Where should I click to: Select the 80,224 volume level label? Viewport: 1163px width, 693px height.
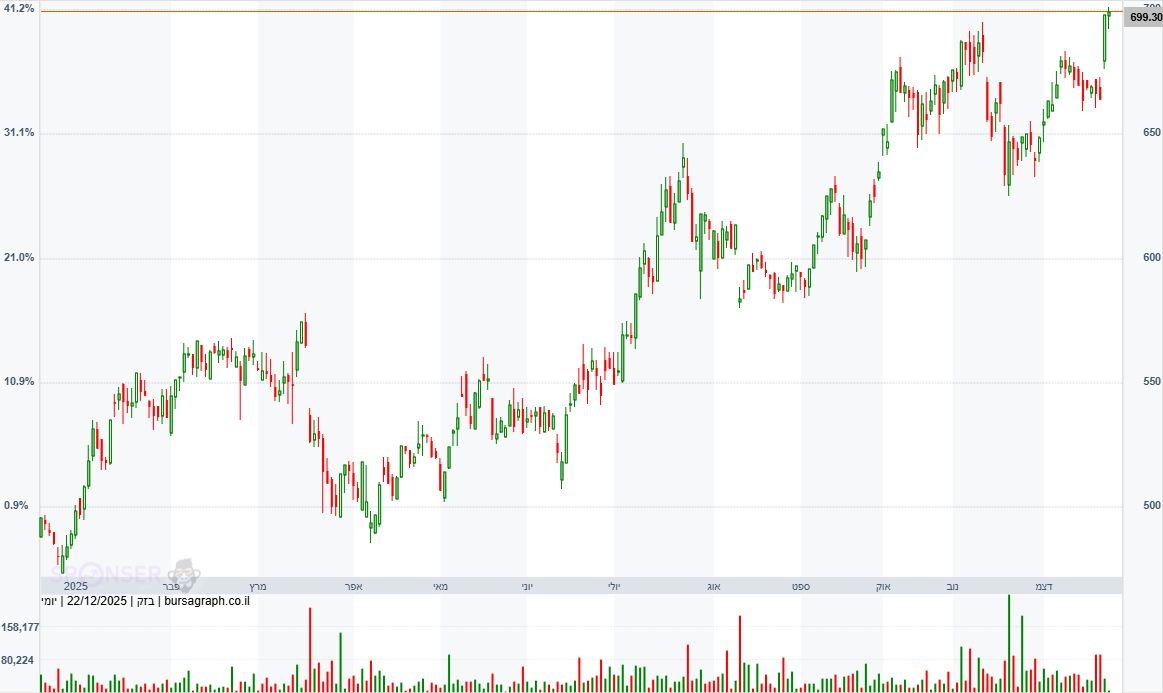tap(20, 660)
